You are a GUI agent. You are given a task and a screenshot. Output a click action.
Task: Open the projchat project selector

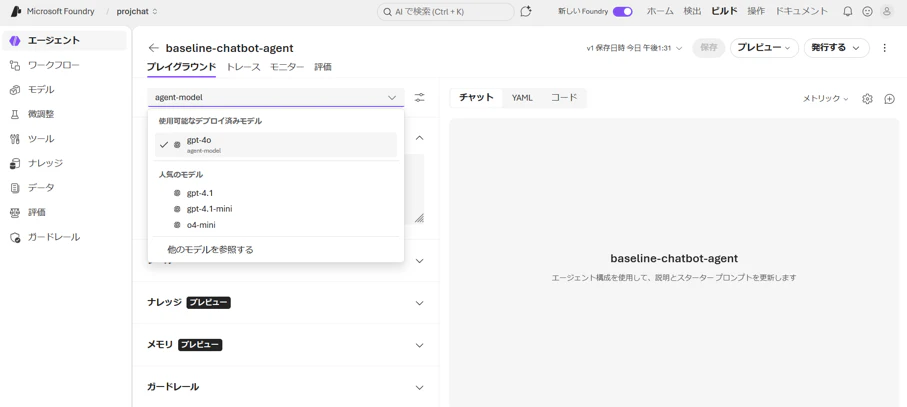point(137,12)
